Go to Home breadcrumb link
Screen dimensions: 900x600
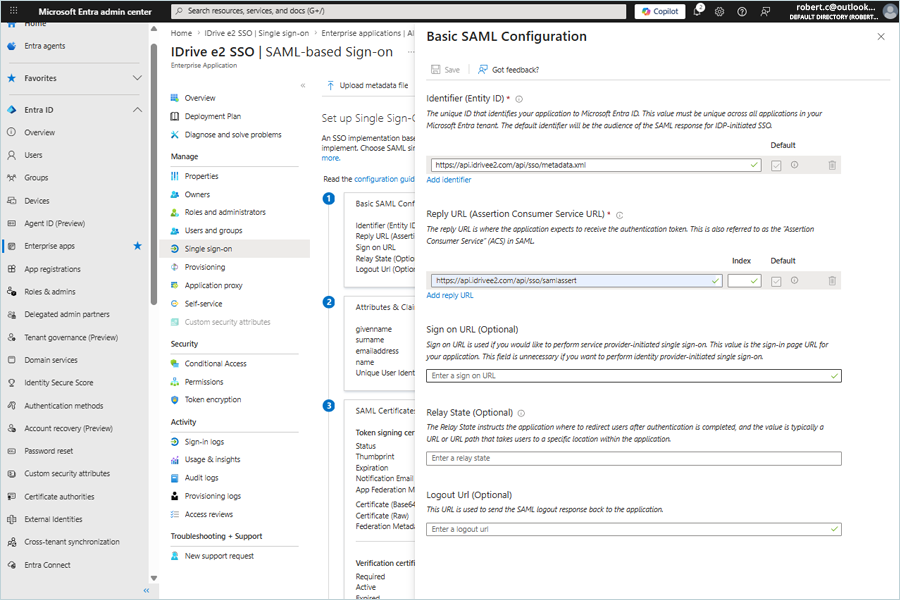pyautogui.click(x=181, y=33)
